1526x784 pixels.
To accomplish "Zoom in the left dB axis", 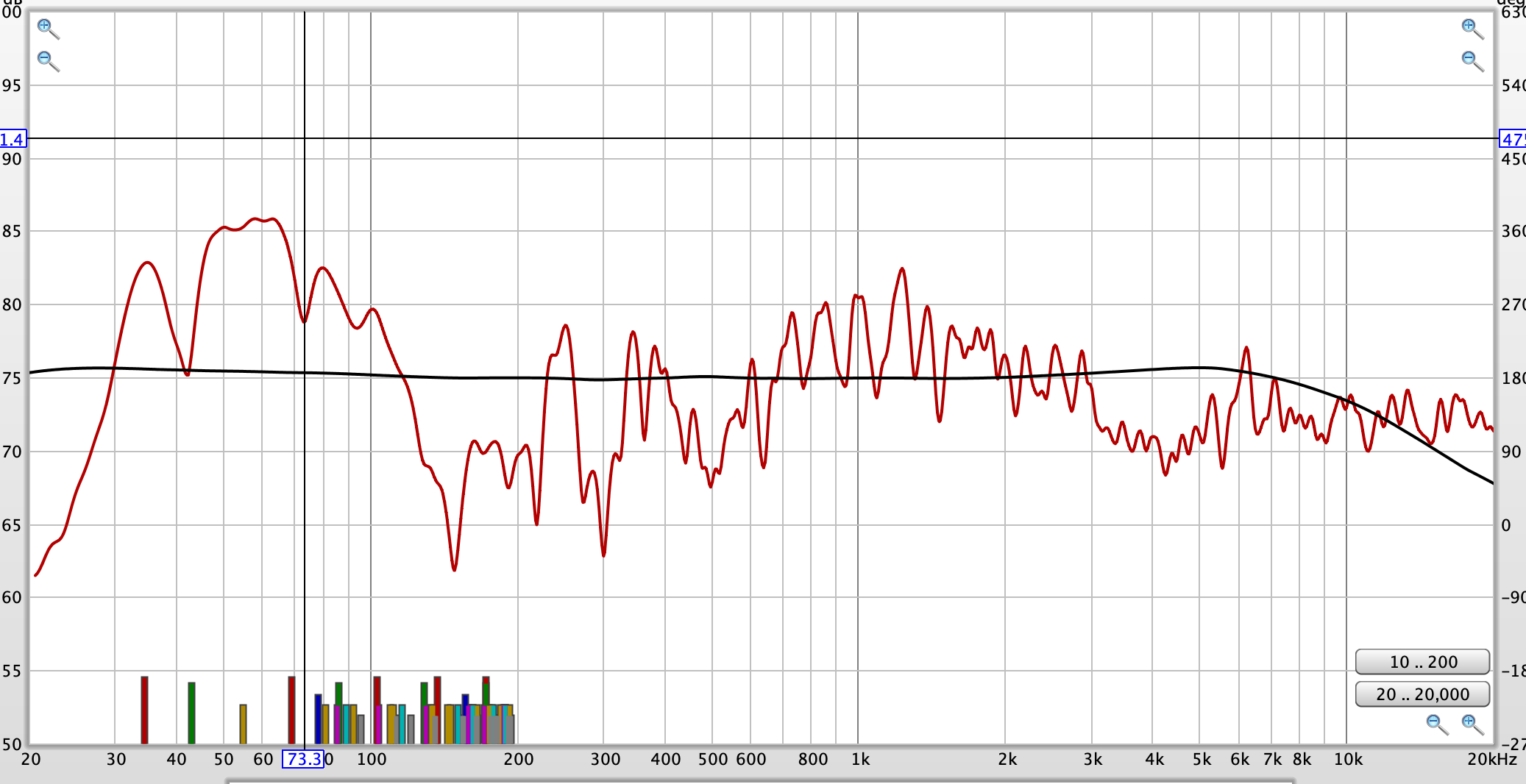I will coord(48,29).
